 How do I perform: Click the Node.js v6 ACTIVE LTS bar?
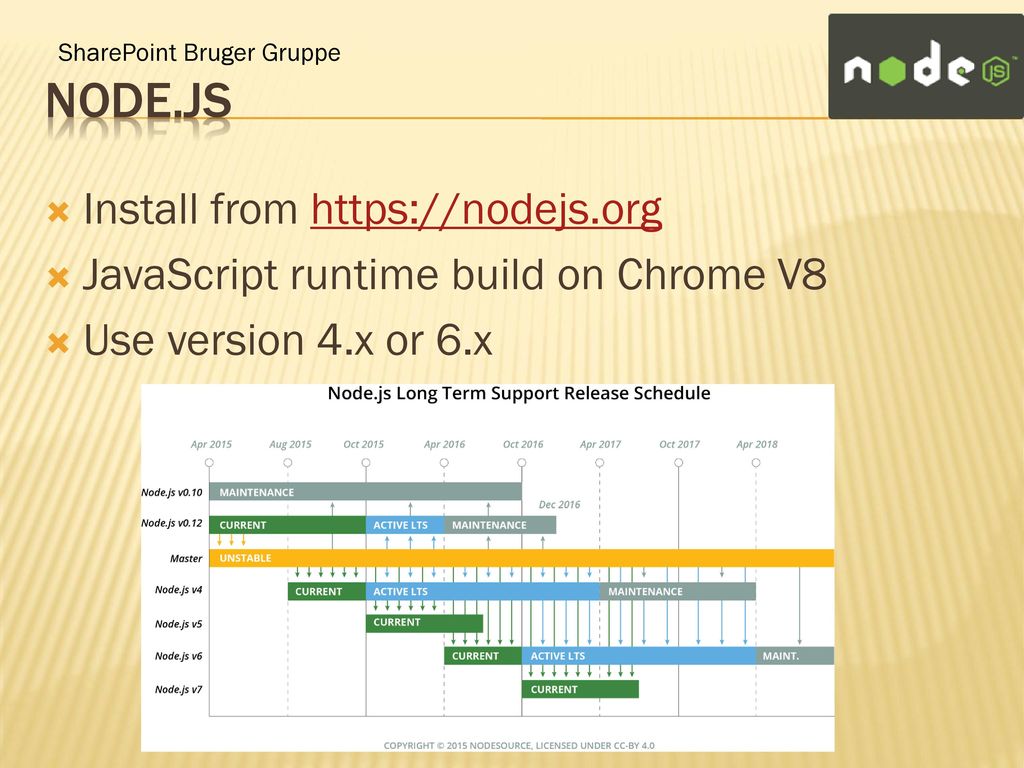[639, 656]
